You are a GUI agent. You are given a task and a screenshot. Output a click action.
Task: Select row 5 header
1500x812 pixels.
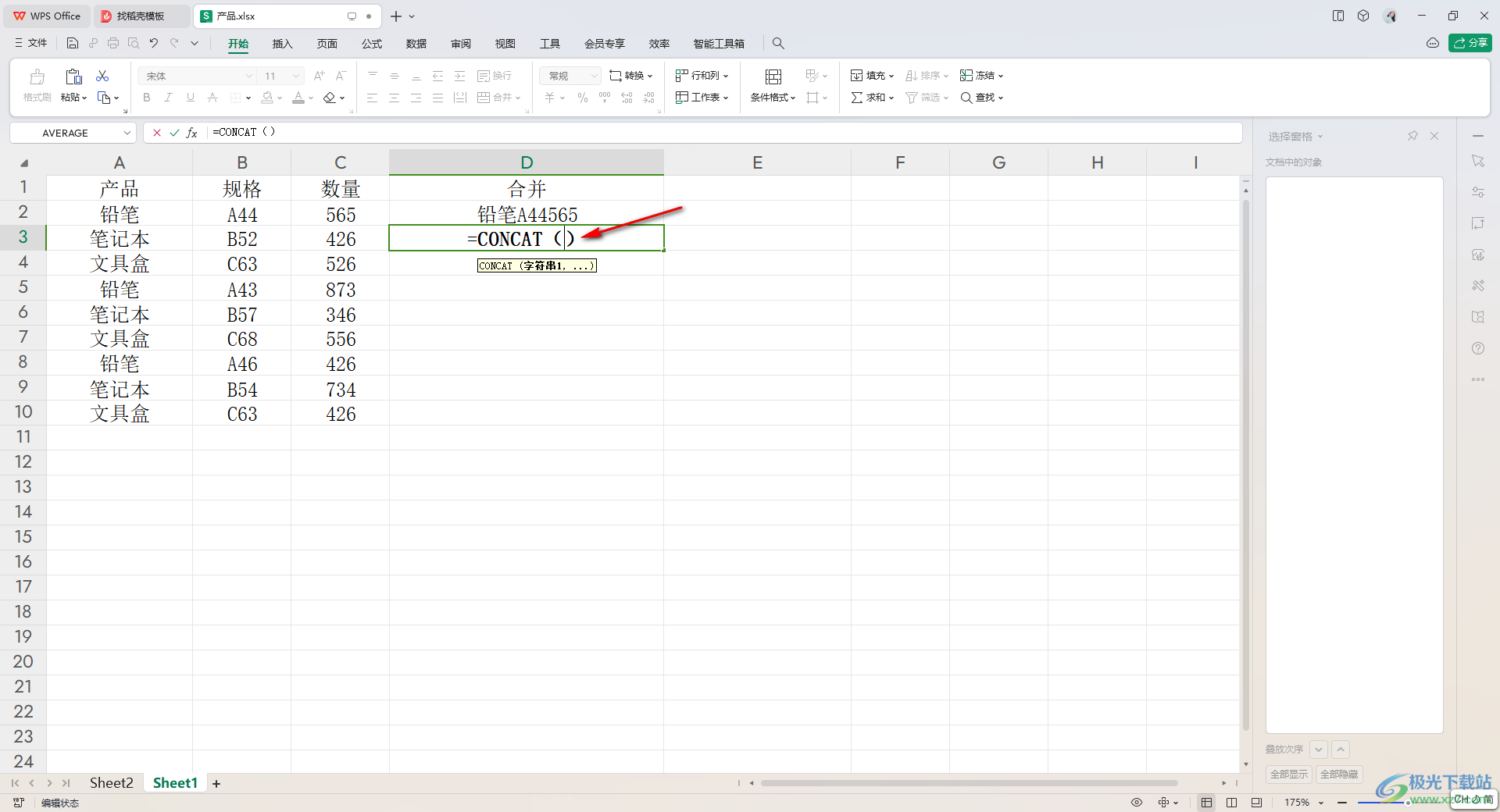[x=23, y=288]
